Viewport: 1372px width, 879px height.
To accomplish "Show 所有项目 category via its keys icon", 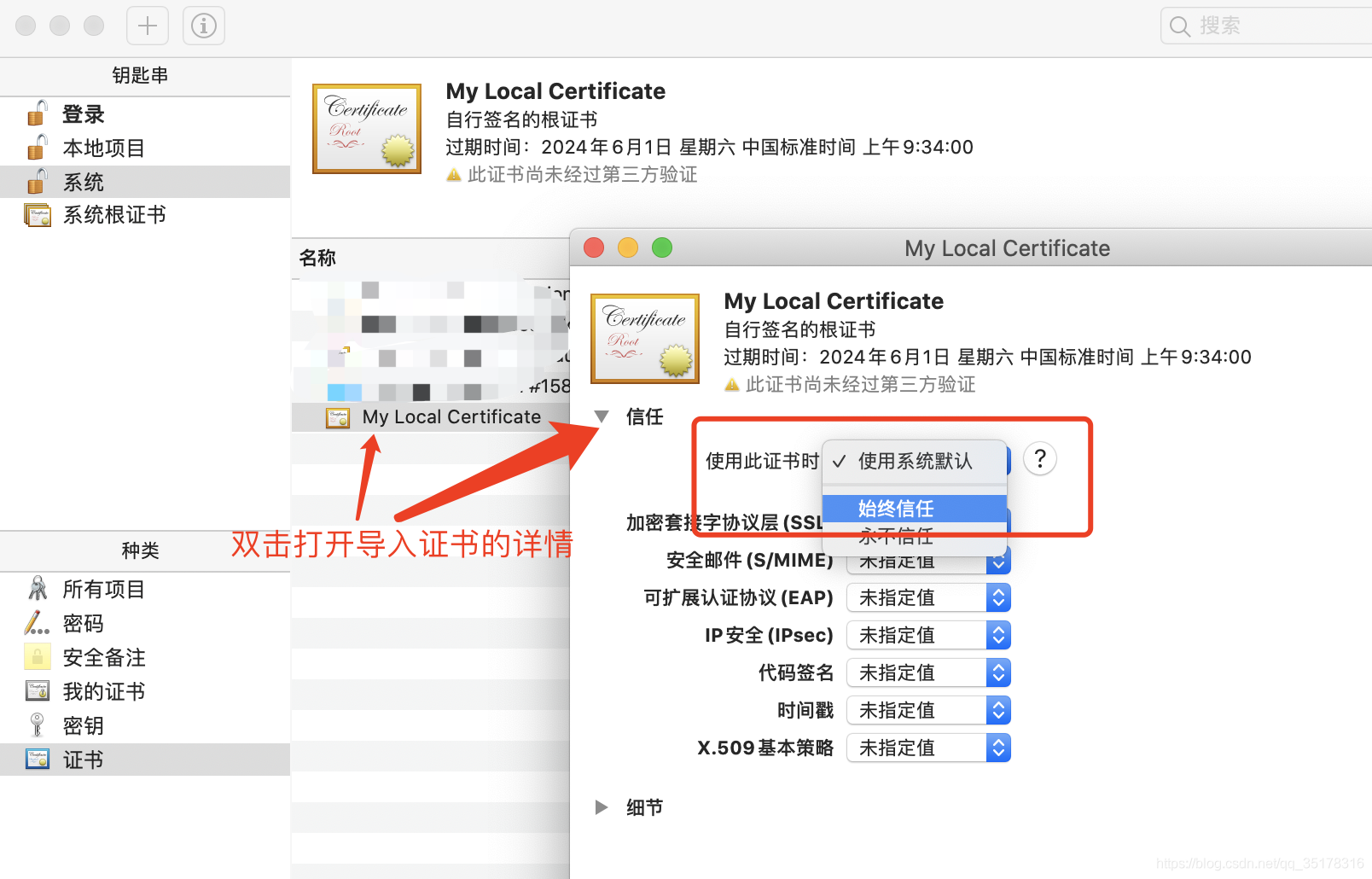I will coord(38,589).
